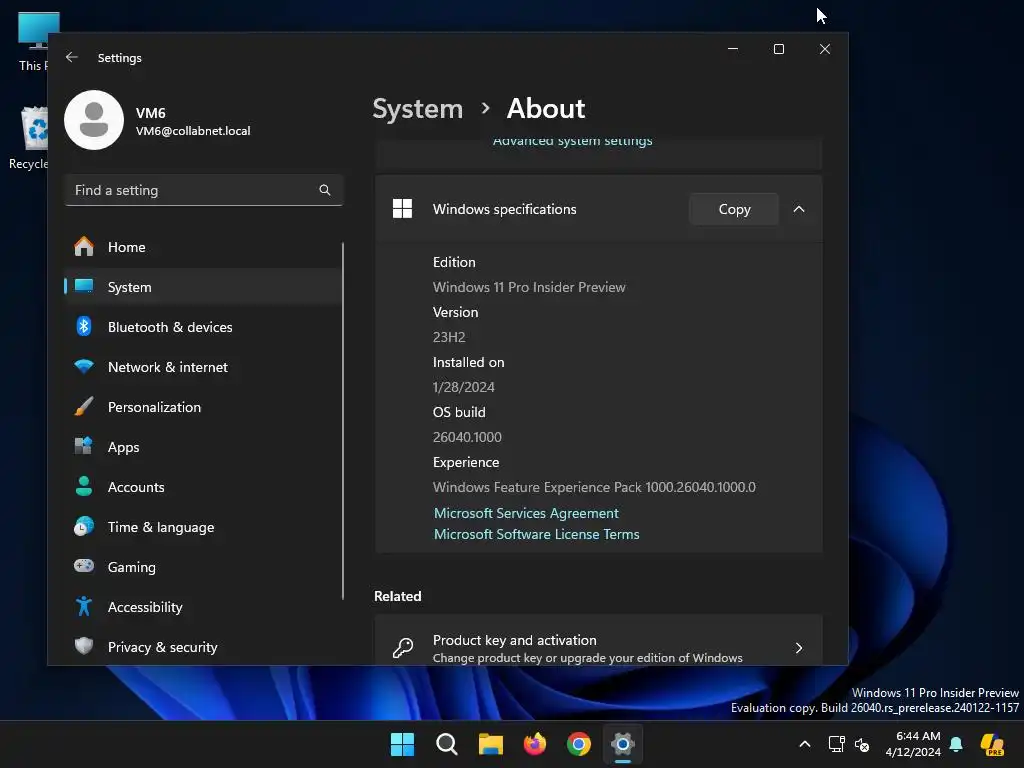Click the Windows Feature Experience Pack value
Viewport: 1024px width, 768px height.
point(594,487)
